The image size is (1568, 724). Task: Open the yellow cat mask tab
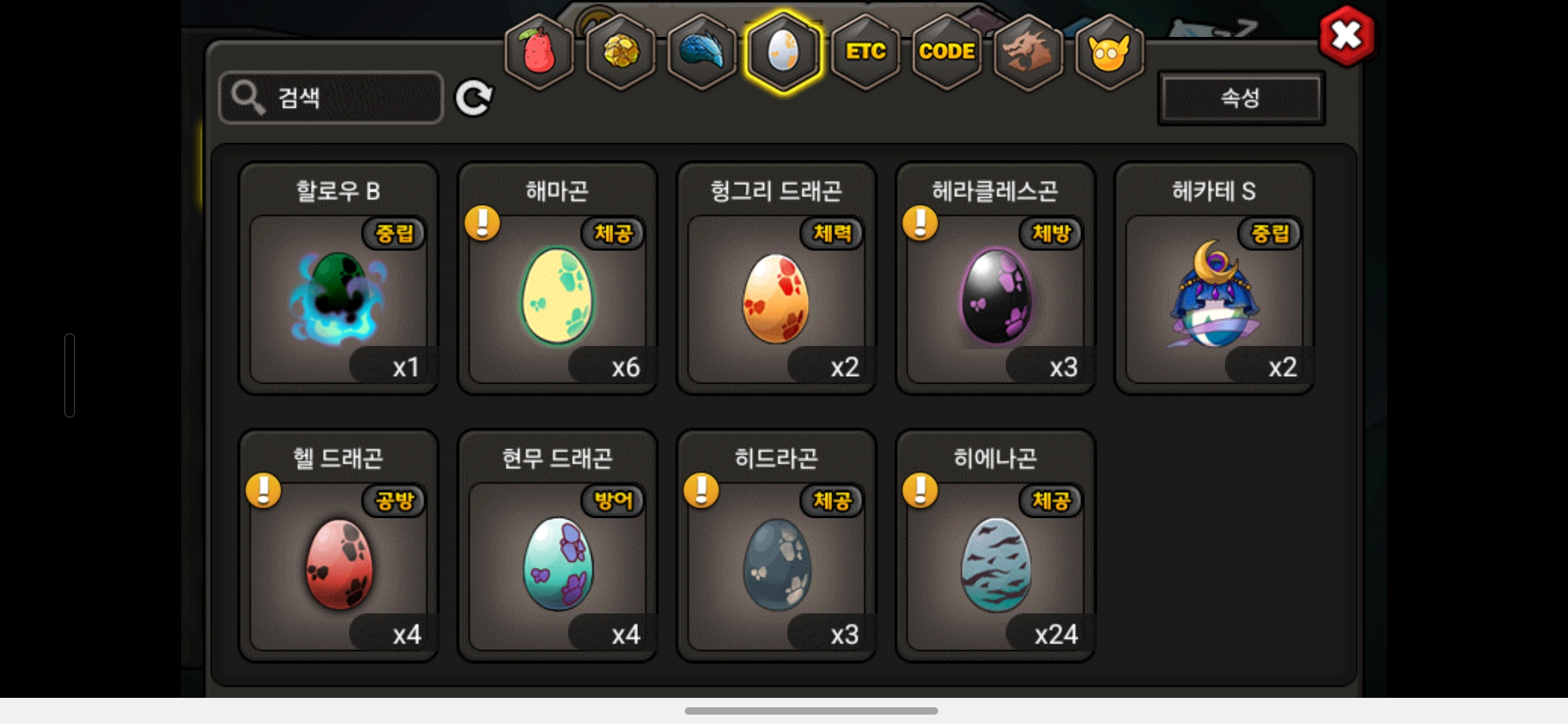pos(1109,52)
